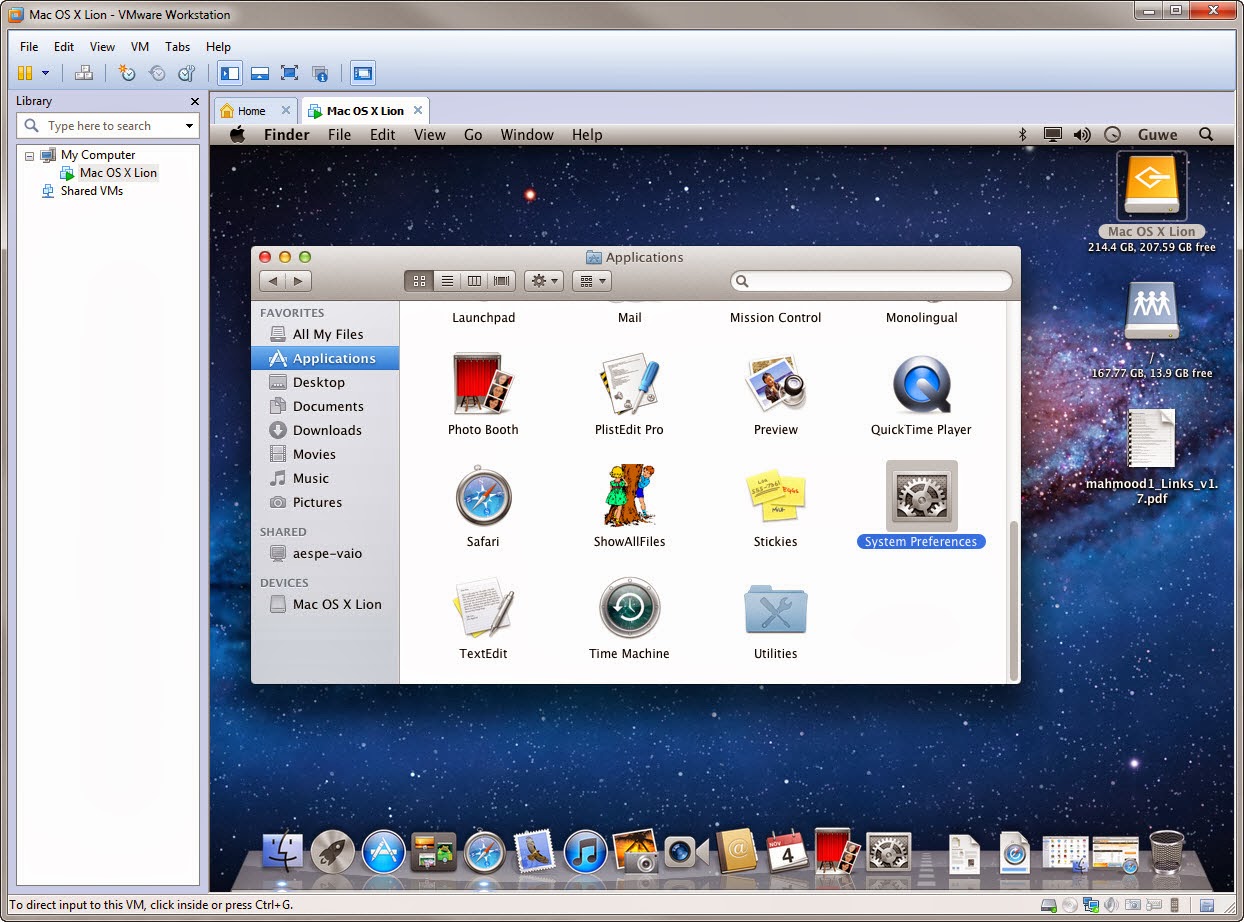Open Safari from the Applications window
The image size is (1244, 922).
(x=483, y=497)
